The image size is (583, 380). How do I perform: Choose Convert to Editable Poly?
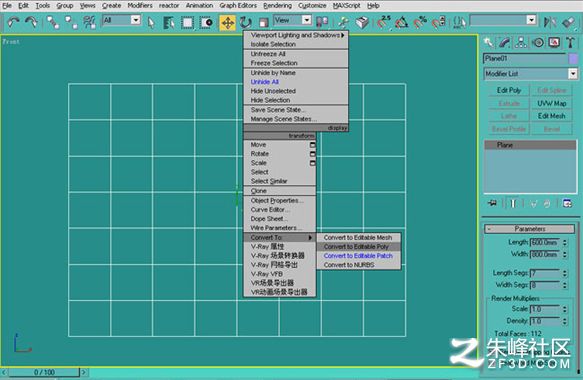click(358, 247)
